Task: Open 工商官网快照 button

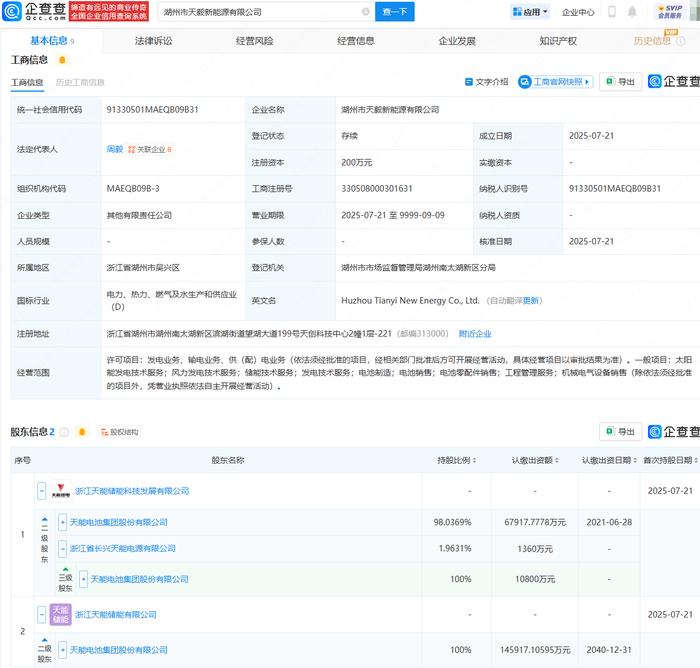Action: pyautogui.click(x=555, y=82)
